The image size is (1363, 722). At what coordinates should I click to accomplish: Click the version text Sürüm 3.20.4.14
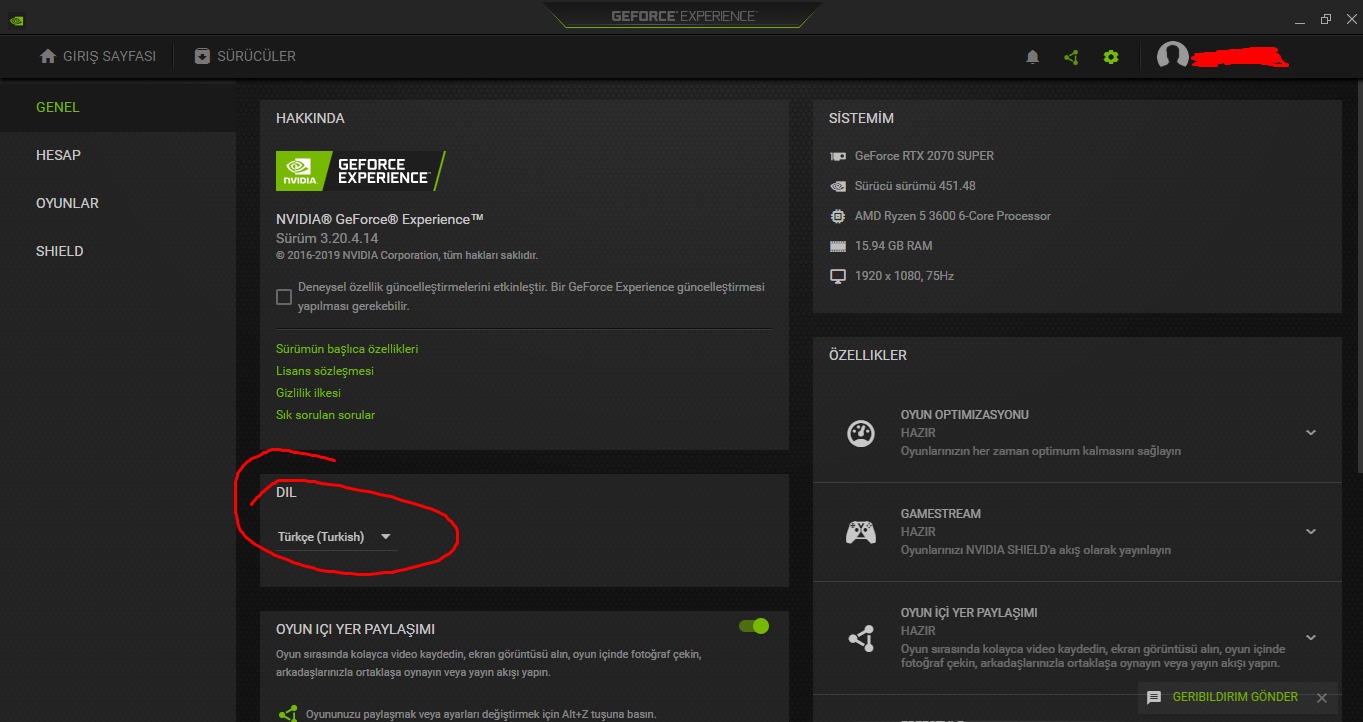(x=327, y=239)
